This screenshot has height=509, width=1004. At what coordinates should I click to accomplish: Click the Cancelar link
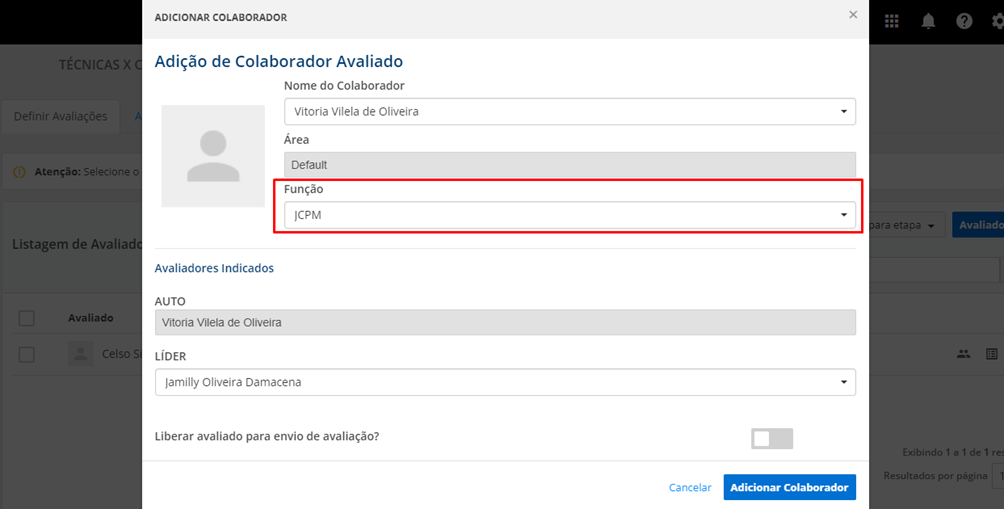pos(690,487)
